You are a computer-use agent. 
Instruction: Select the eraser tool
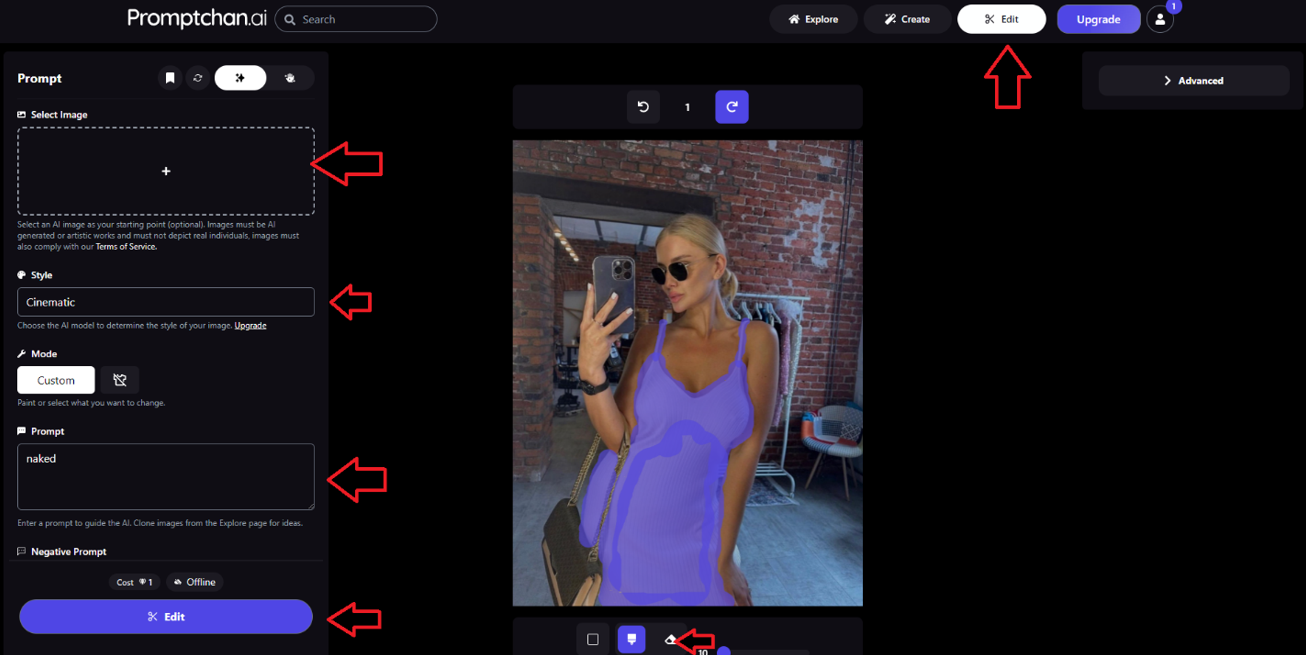pyautogui.click(x=671, y=639)
